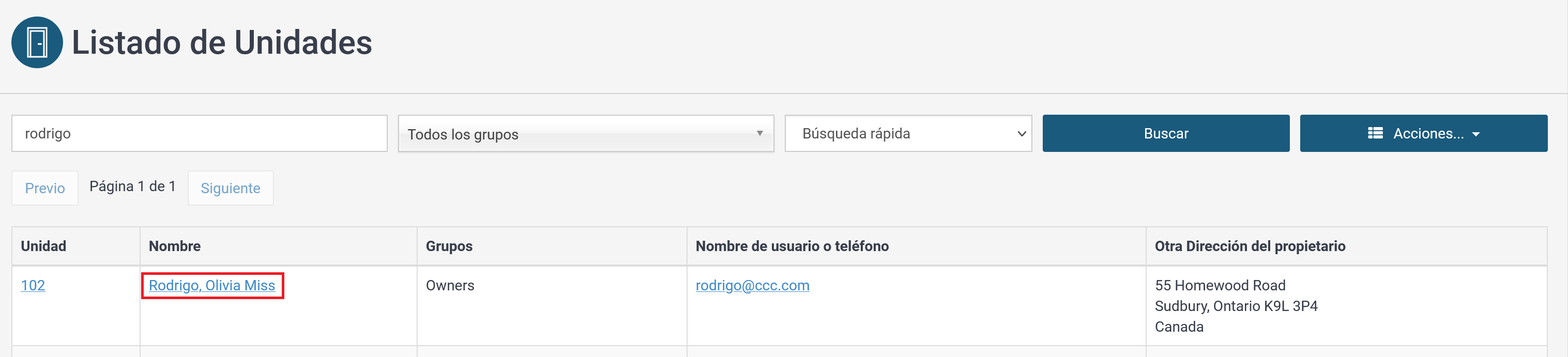Open the Acciones... dropdown menu
Viewport: 1568px width, 357px height.
pos(1424,133)
